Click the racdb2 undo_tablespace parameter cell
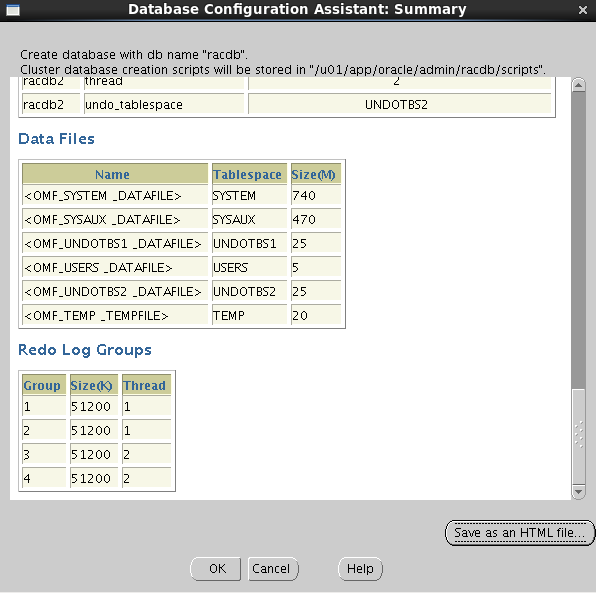The height and width of the screenshot is (593, 596). coord(164,105)
